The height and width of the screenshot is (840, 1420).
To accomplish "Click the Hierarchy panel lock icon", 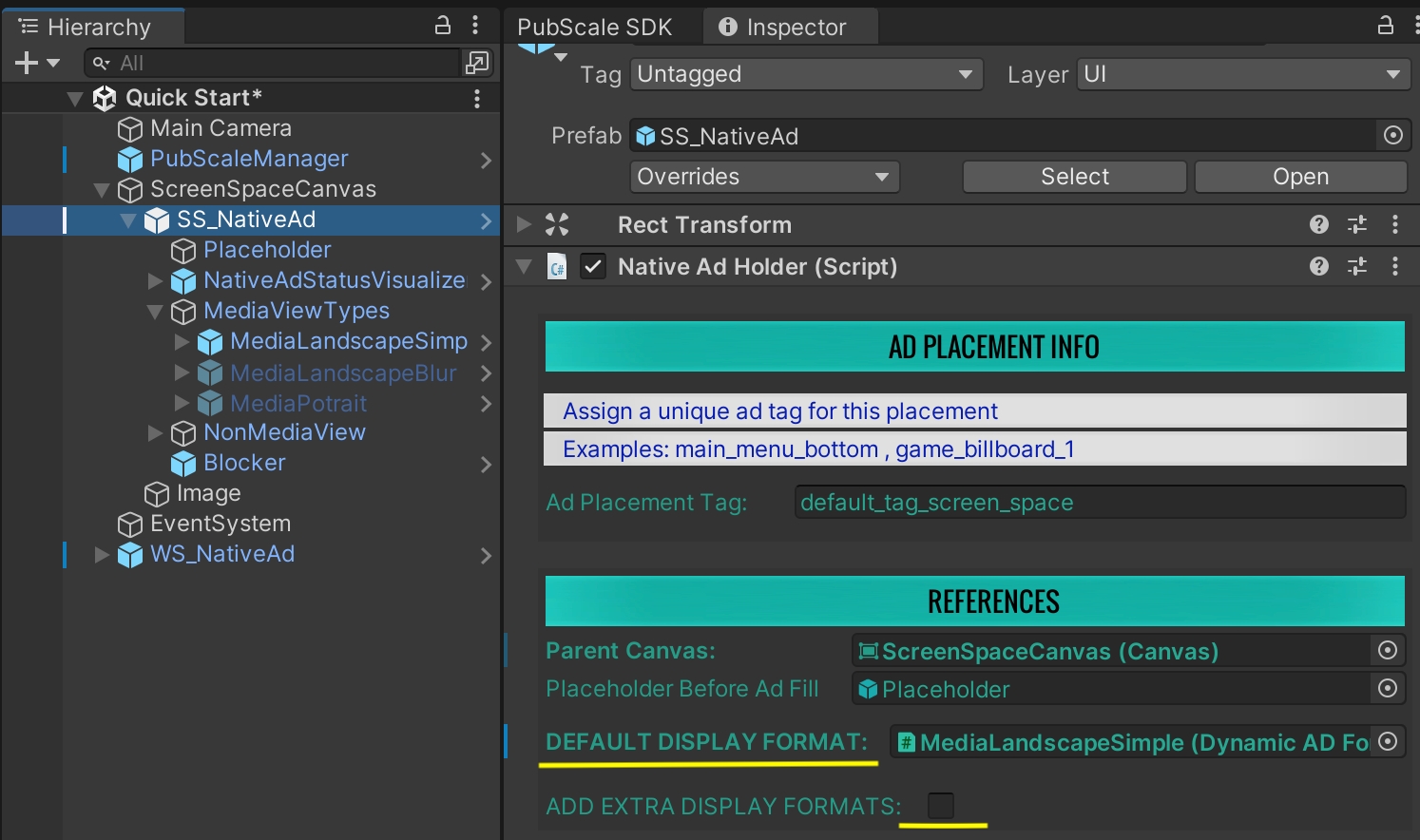I will 443,26.
